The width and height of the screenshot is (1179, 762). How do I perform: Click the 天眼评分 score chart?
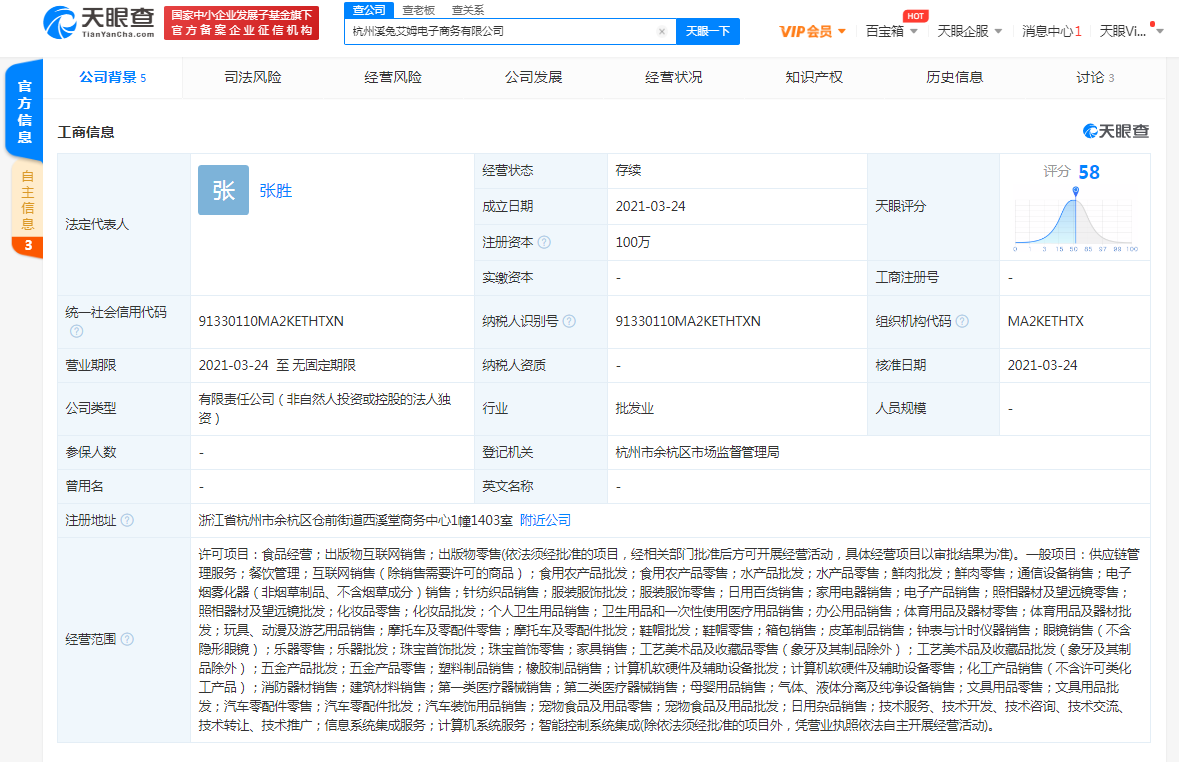click(1074, 220)
